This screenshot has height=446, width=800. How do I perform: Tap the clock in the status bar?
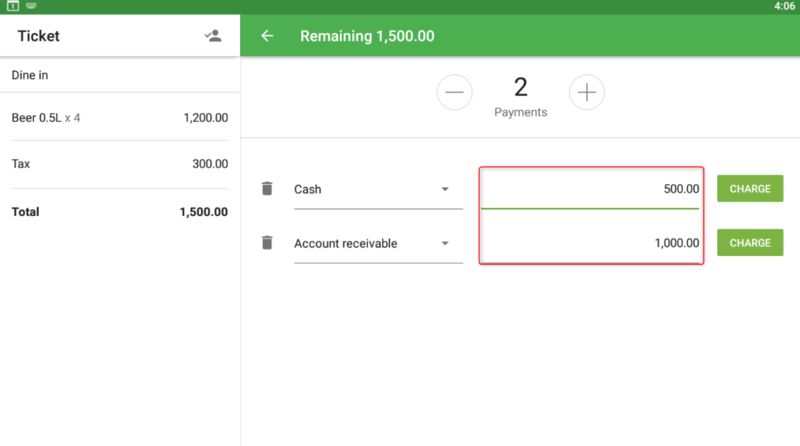click(785, 6)
